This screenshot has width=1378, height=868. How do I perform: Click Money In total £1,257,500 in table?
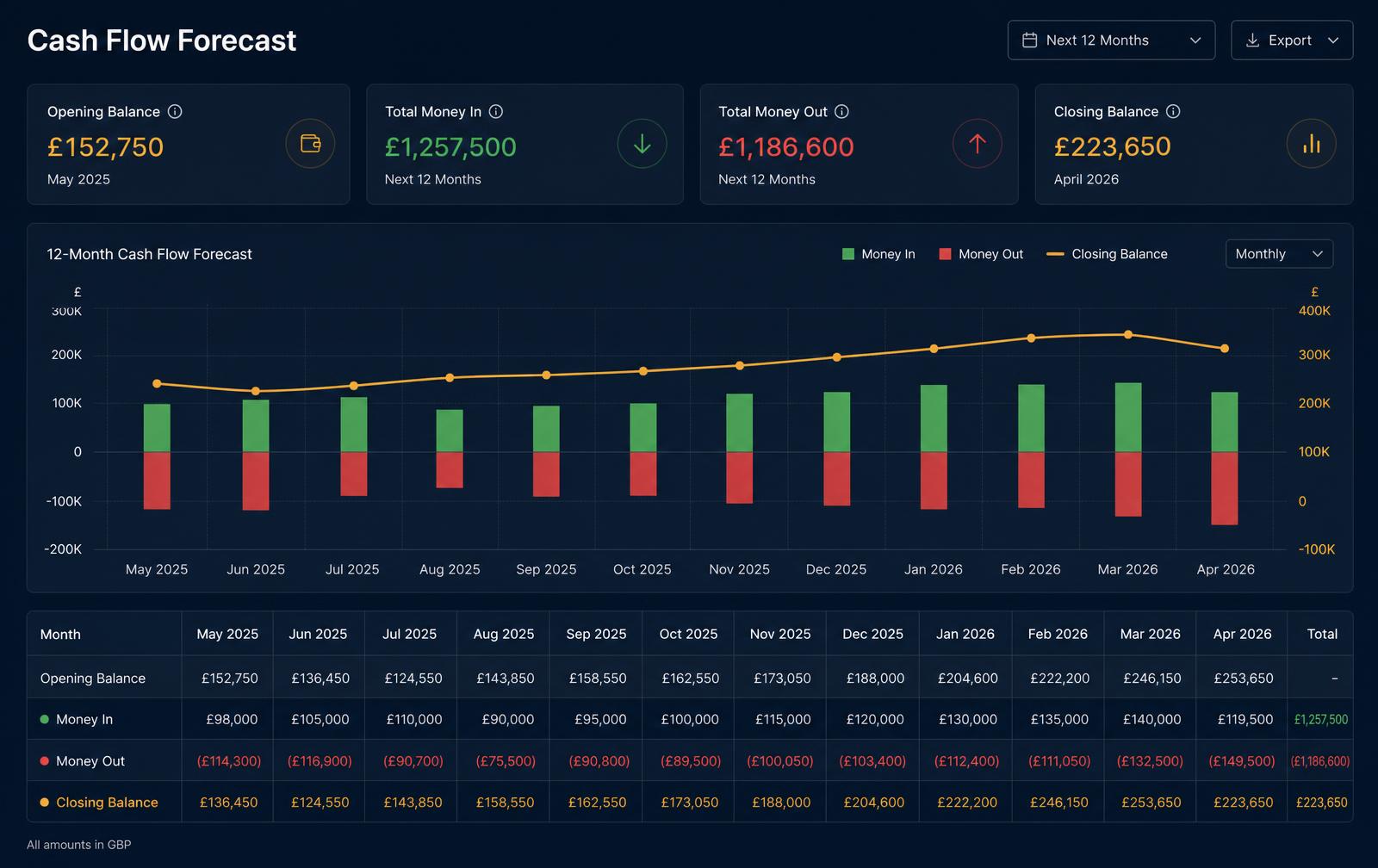pos(1321,719)
